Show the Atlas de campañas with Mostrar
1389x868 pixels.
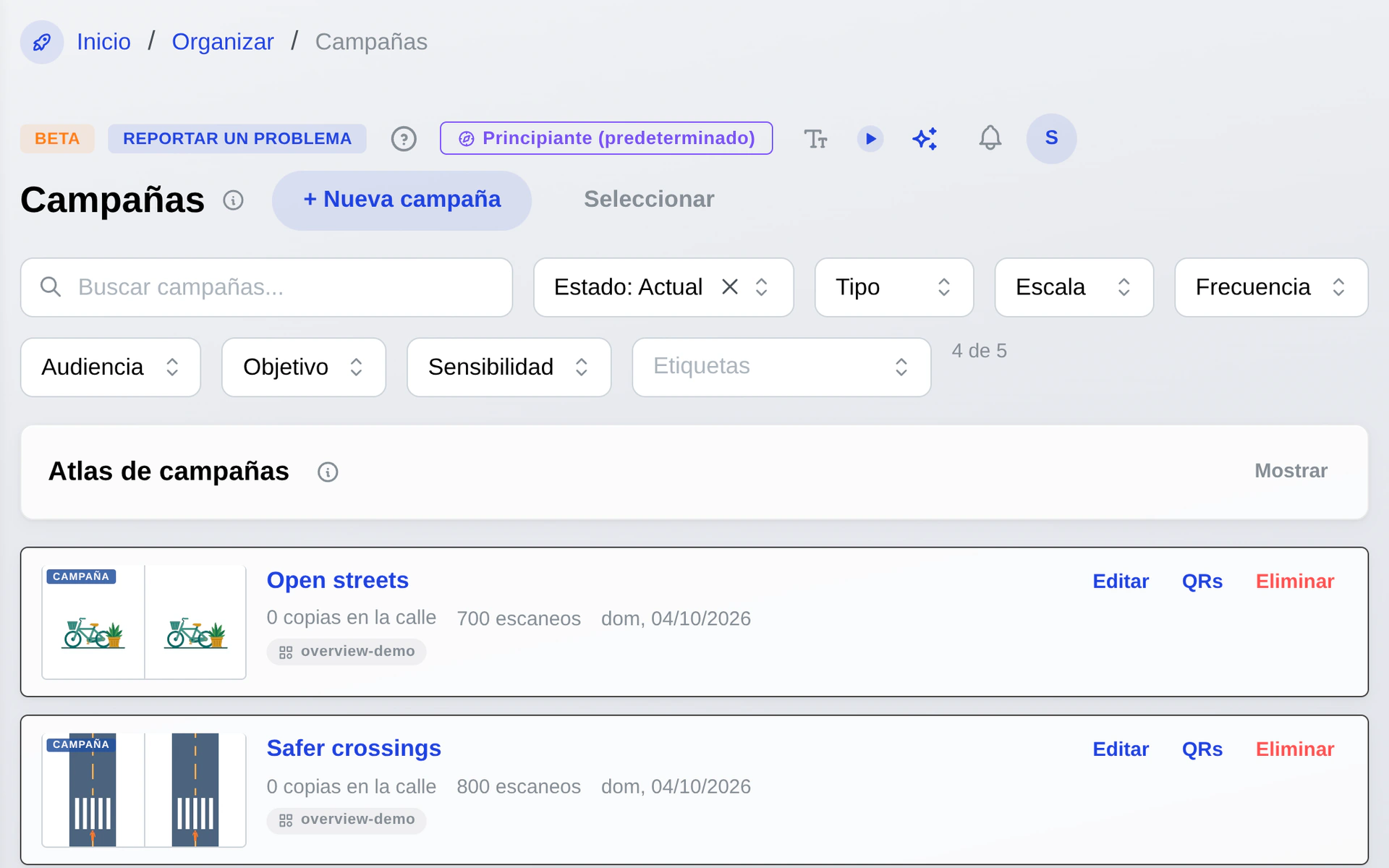pos(1291,471)
